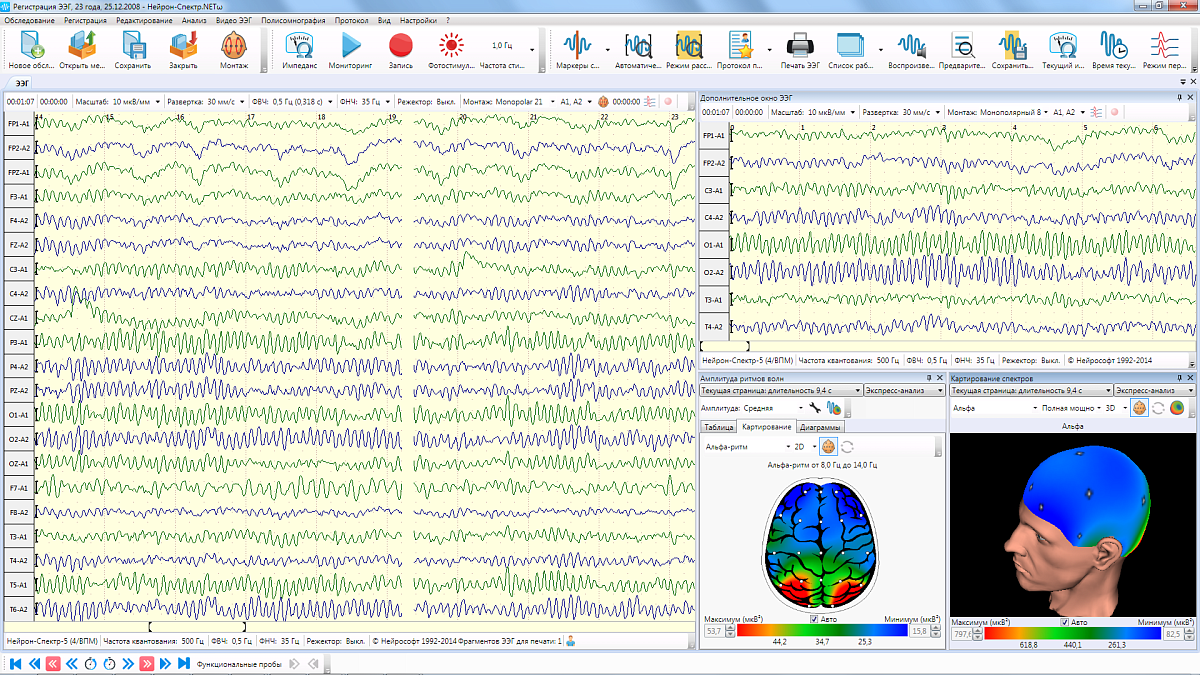Click the wrench settings icon in amplitude panel
The width and height of the screenshot is (1200, 675).
[815, 408]
